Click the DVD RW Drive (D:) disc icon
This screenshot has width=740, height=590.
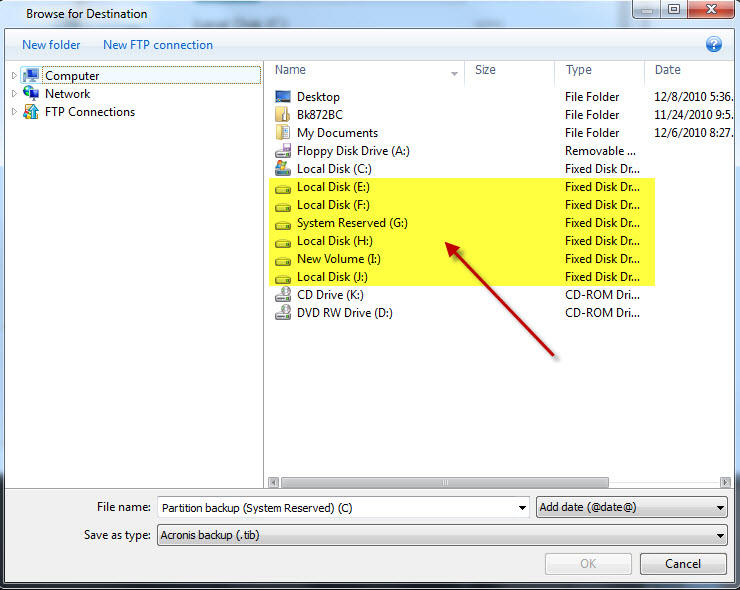coord(283,312)
